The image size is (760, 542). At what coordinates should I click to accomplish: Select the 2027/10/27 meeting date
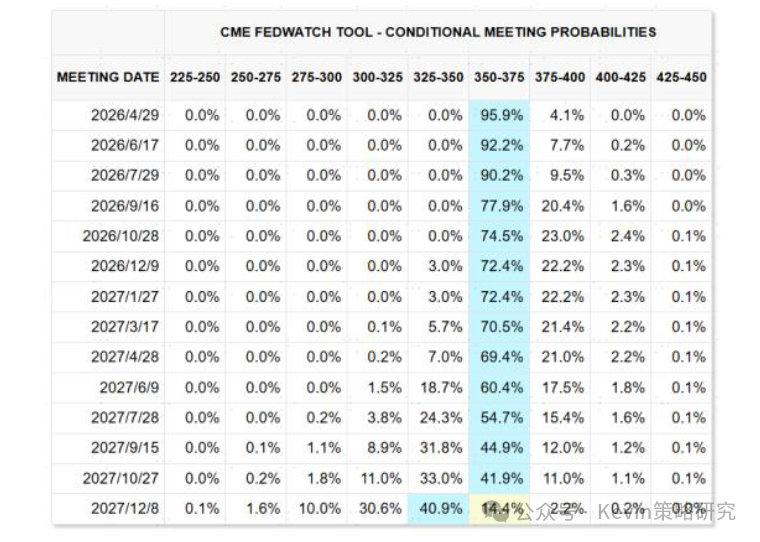tap(121, 479)
